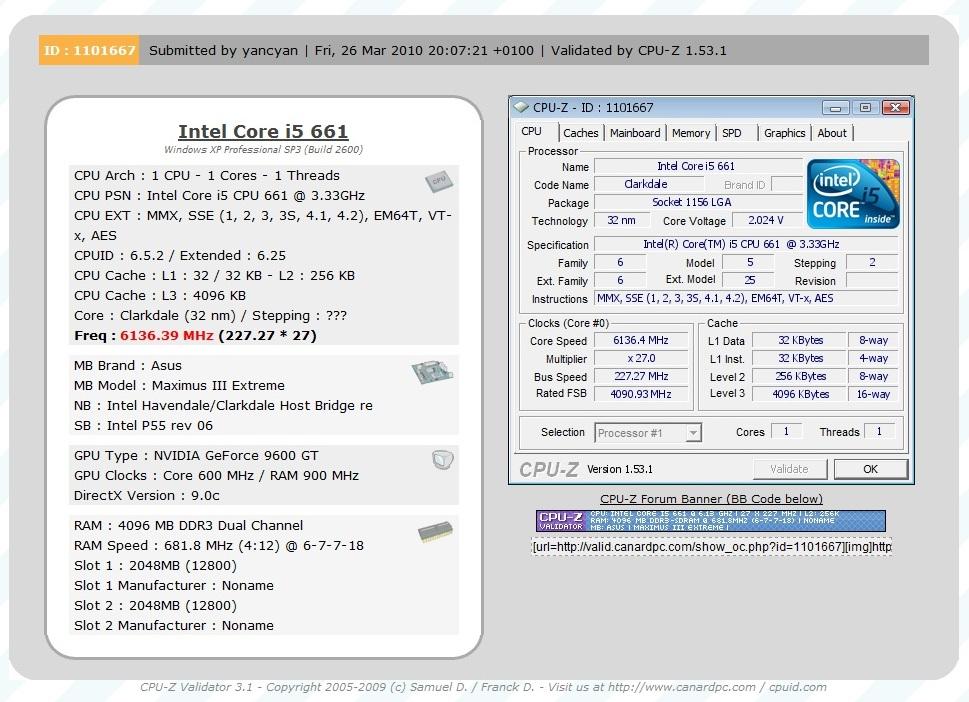969x702 pixels.
Task: Click the Core Voltage value 2.024 V
Action: click(766, 220)
